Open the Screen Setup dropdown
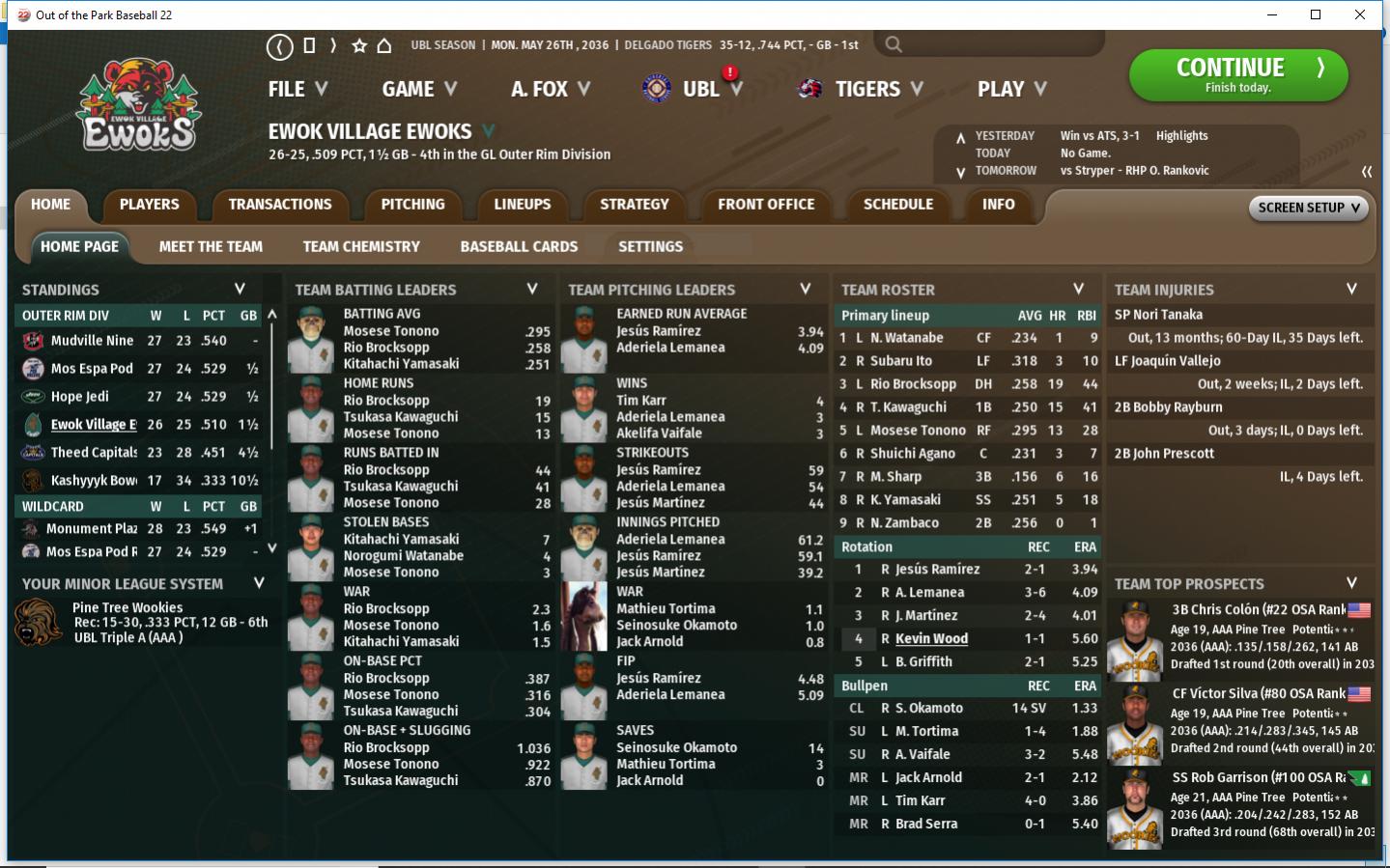Screen dimensions: 1390x868 pyautogui.click(x=1309, y=208)
